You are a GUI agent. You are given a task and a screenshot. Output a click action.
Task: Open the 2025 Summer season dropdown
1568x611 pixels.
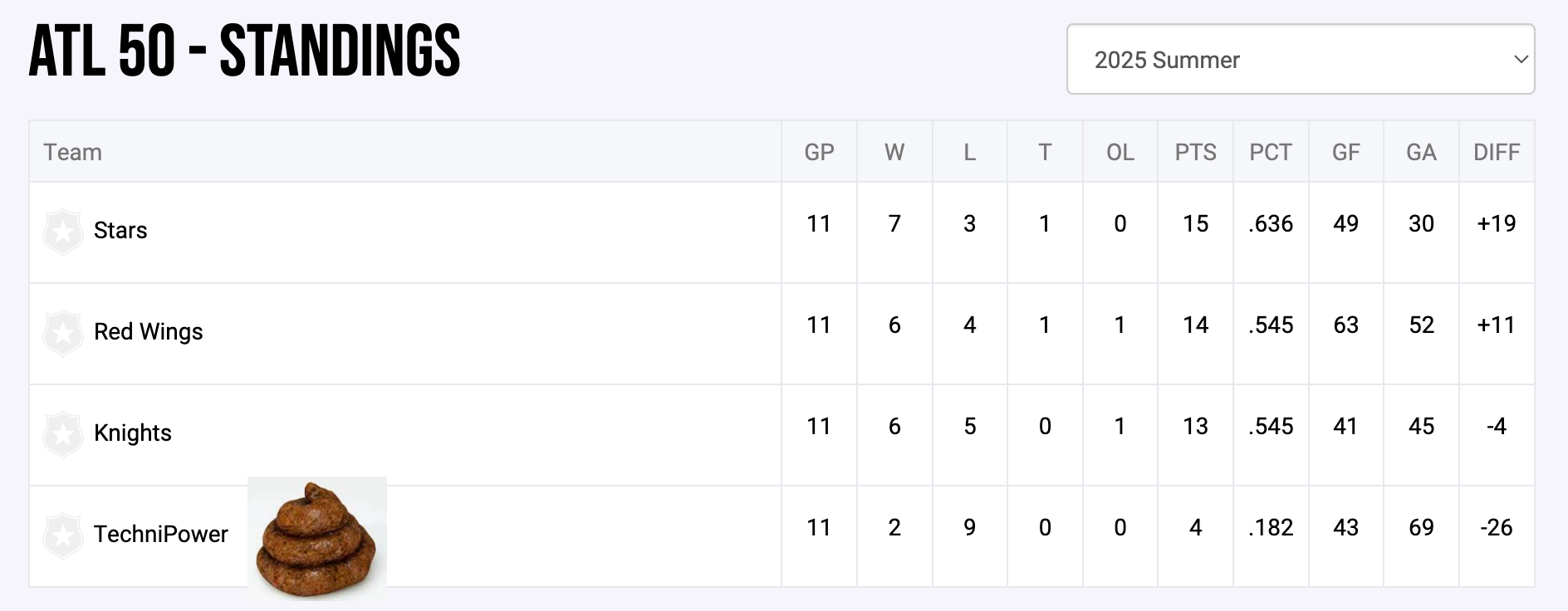pos(1300,60)
